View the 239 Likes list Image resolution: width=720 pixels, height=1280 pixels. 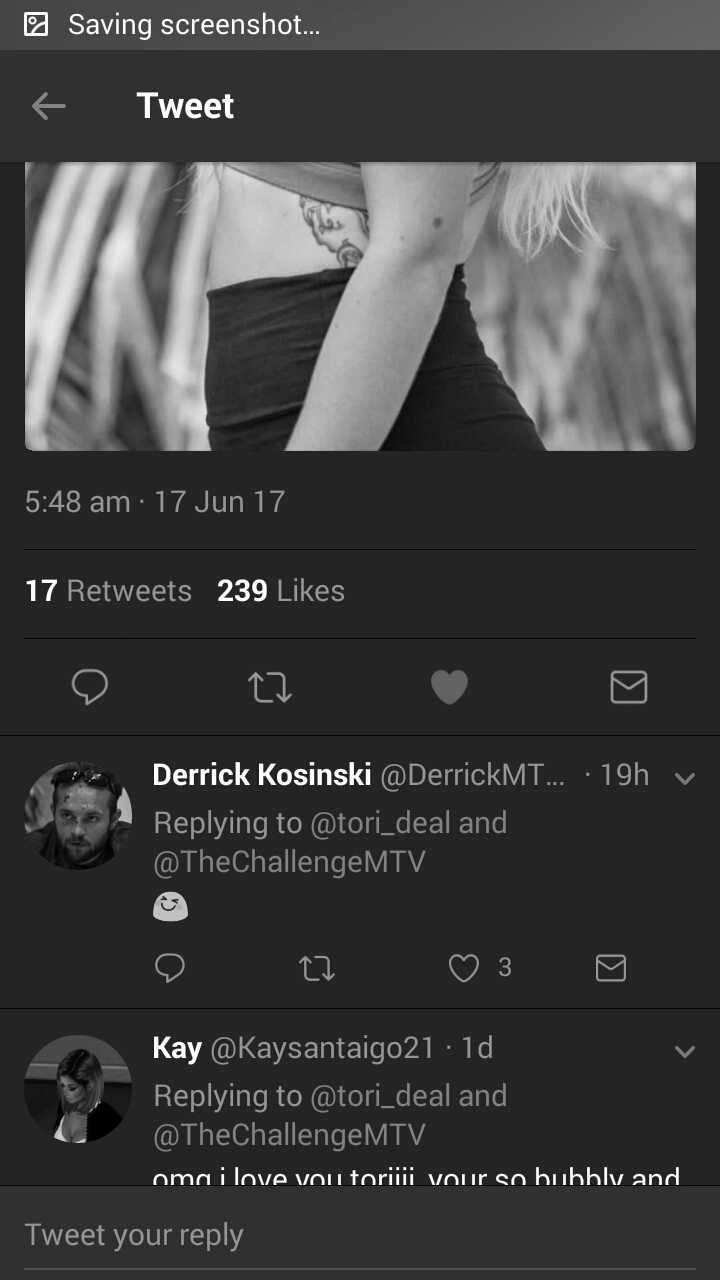click(281, 590)
